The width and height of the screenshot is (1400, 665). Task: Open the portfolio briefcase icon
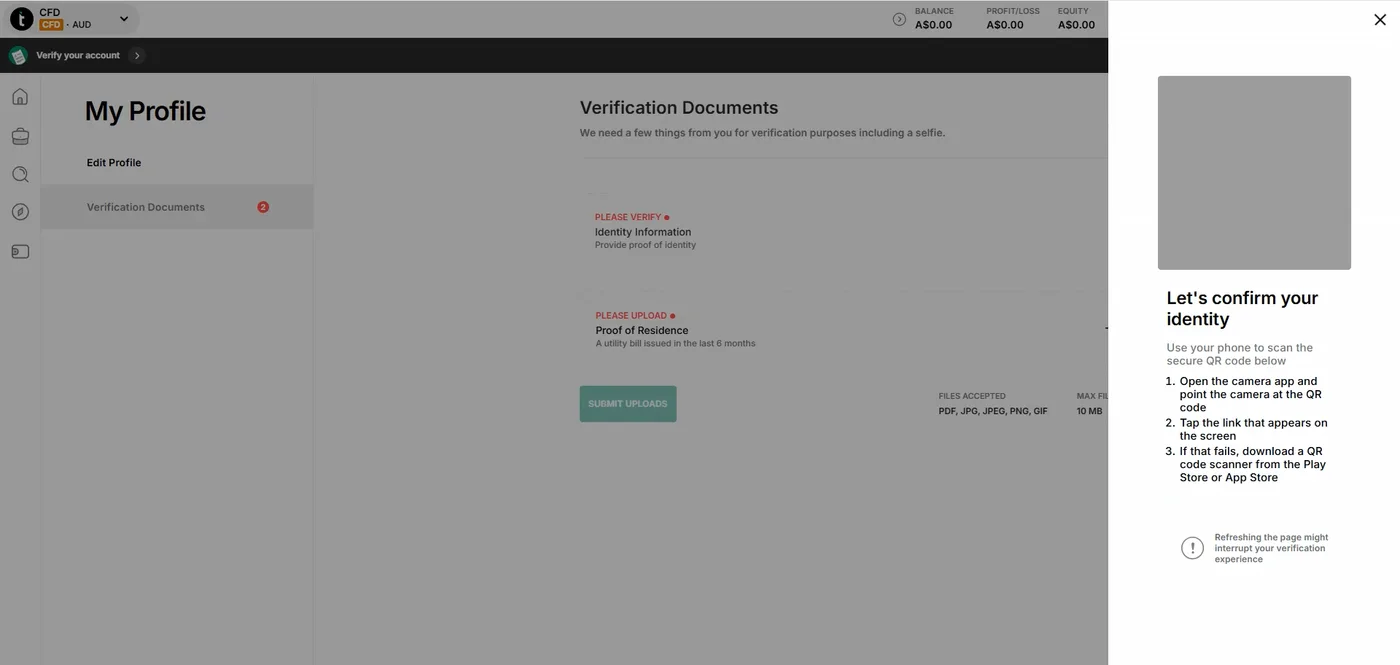[x=20, y=136]
